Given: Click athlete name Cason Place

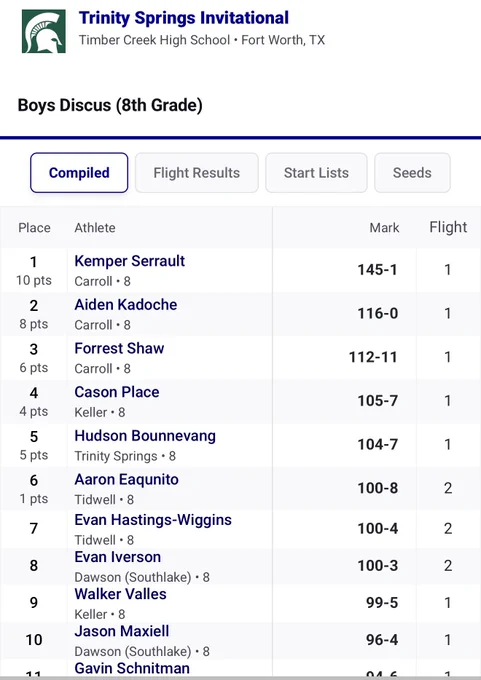Looking at the screenshot, I should tap(117, 392).
